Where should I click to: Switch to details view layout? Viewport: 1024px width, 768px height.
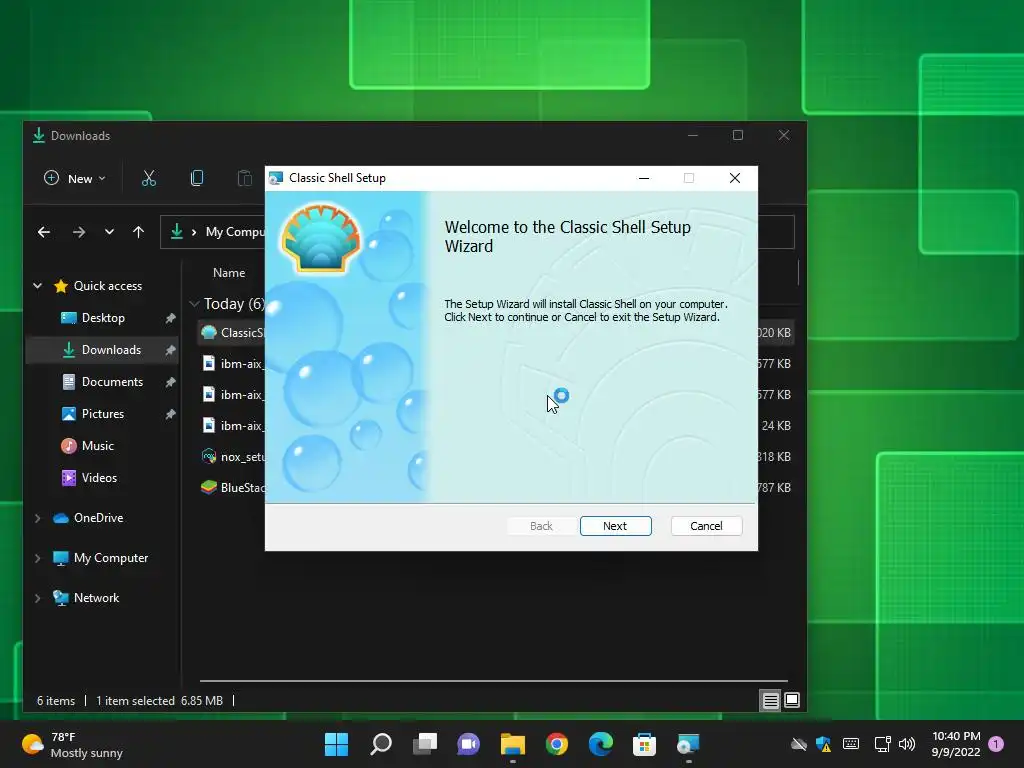click(771, 701)
